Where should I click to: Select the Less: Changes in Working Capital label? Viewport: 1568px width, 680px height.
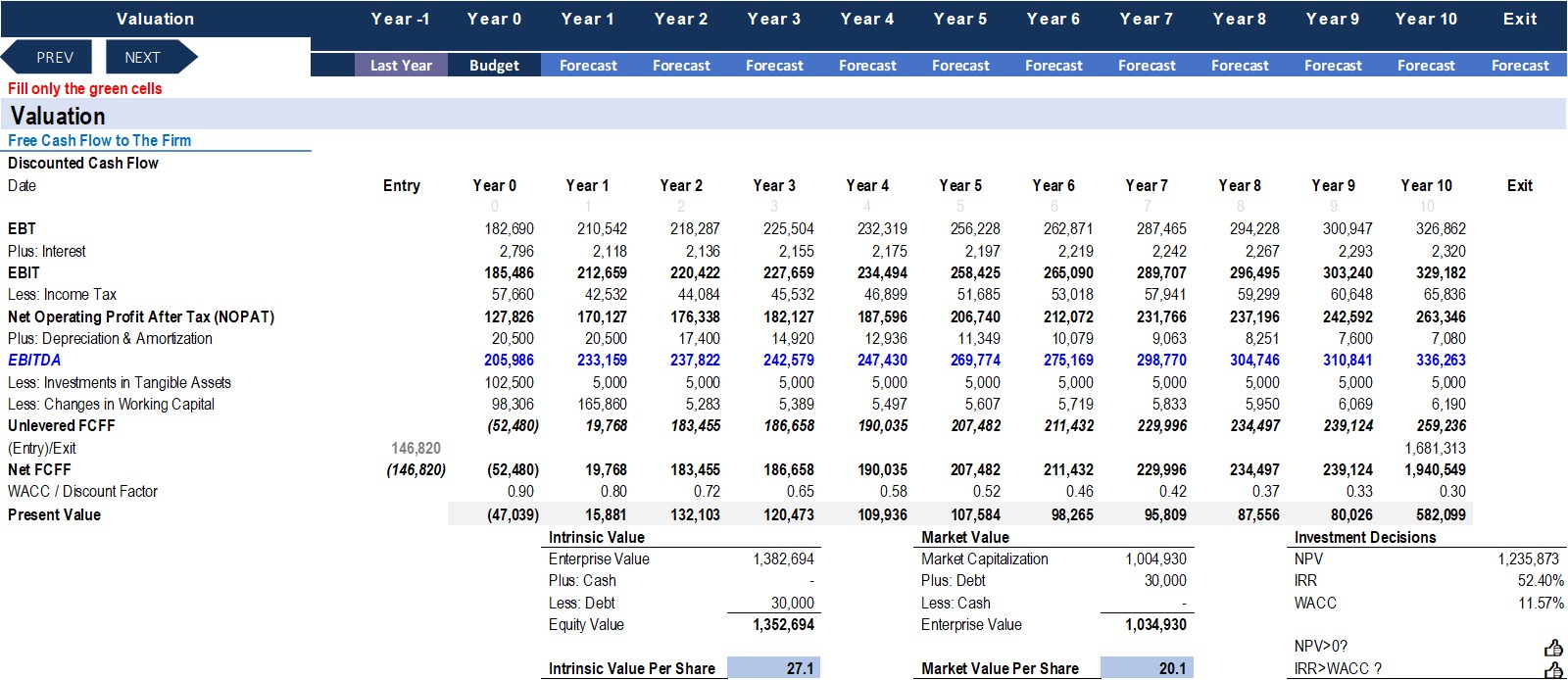[111, 404]
